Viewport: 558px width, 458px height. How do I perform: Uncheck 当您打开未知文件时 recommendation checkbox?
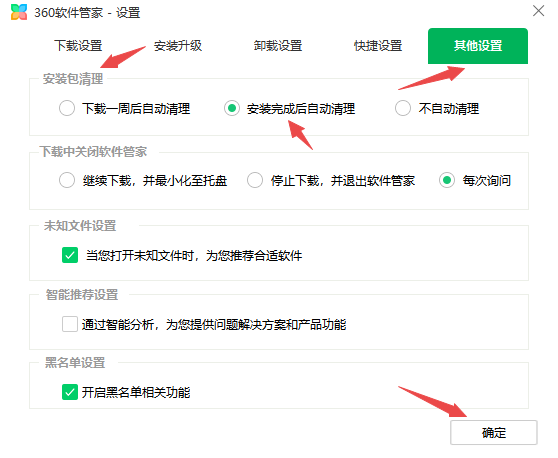tap(70, 255)
